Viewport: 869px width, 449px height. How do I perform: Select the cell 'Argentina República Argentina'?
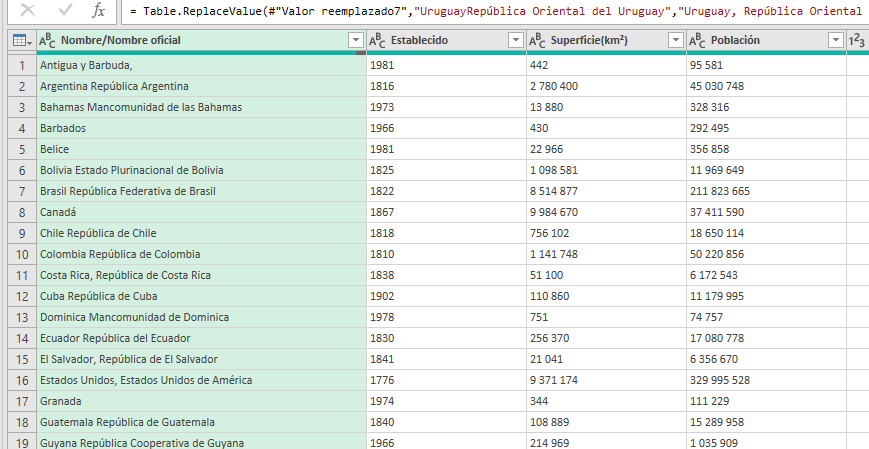coord(200,86)
